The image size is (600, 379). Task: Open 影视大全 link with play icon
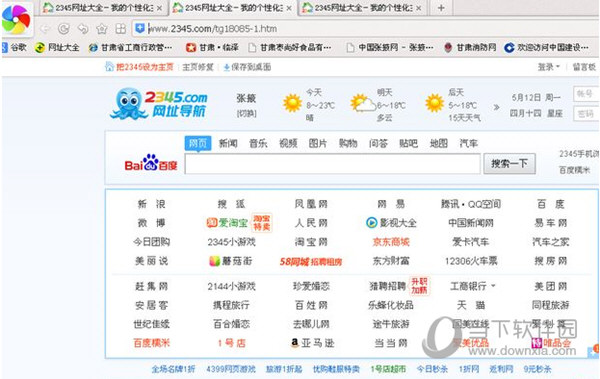(391, 223)
